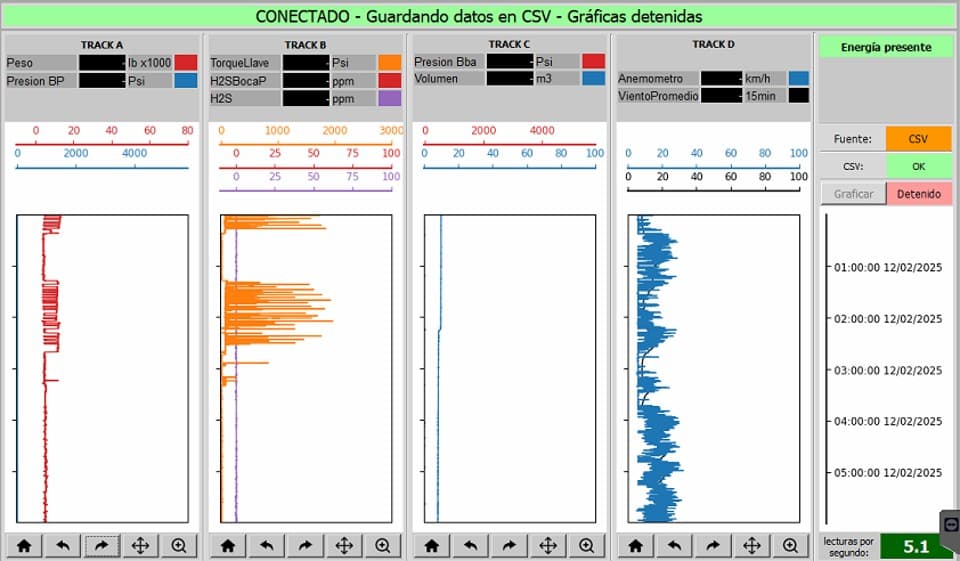Click the TRACK C header label
Screen dimensions: 960x561
(509, 44)
